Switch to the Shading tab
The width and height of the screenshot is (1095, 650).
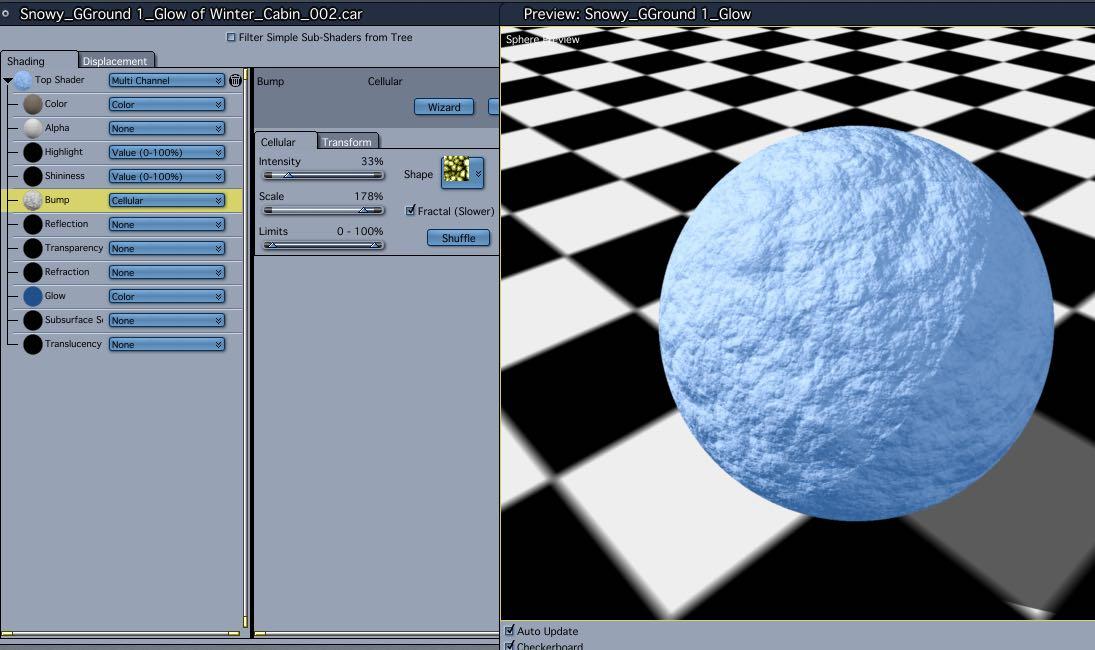pos(38,61)
